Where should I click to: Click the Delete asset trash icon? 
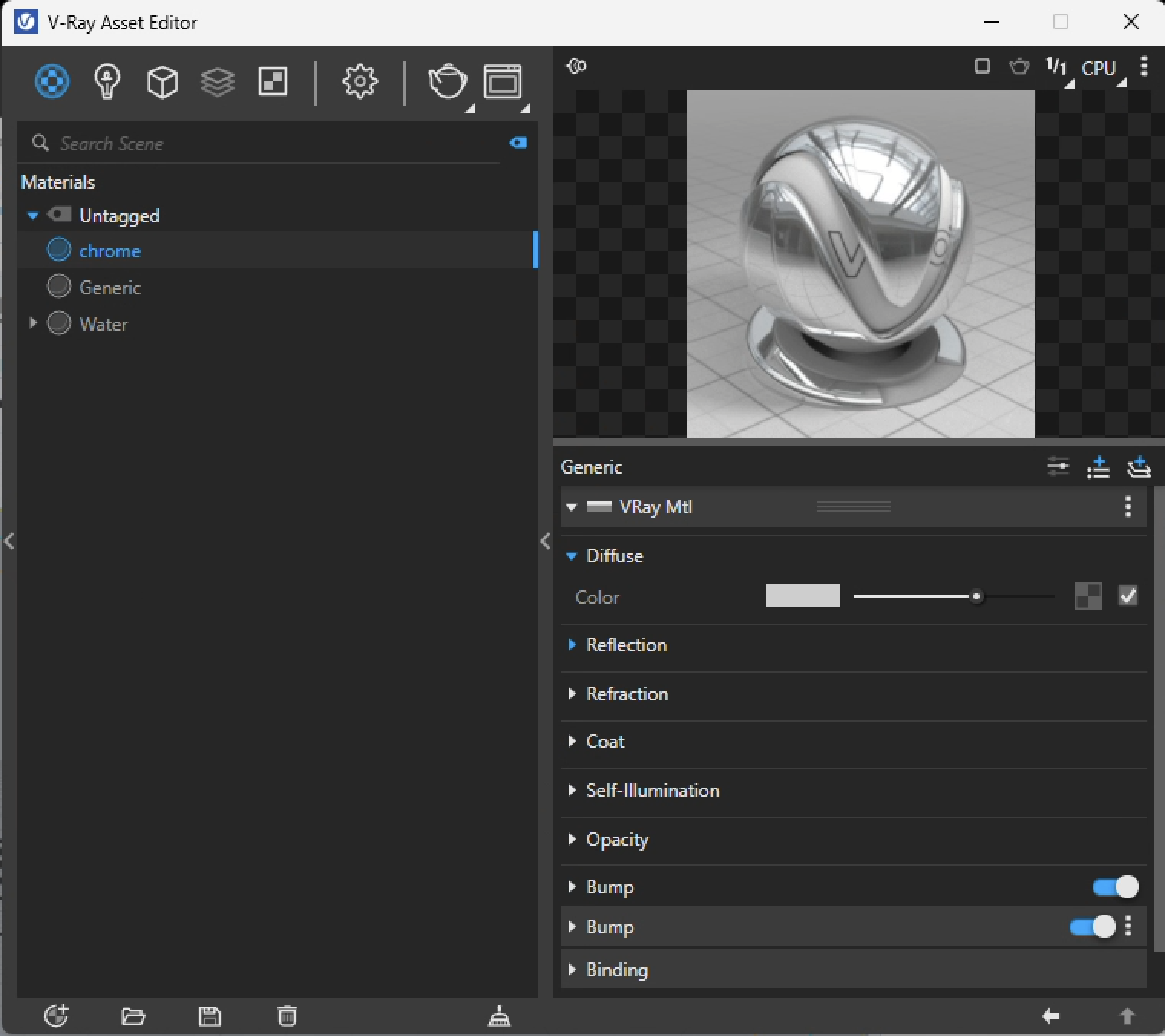(x=287, y=1016)
